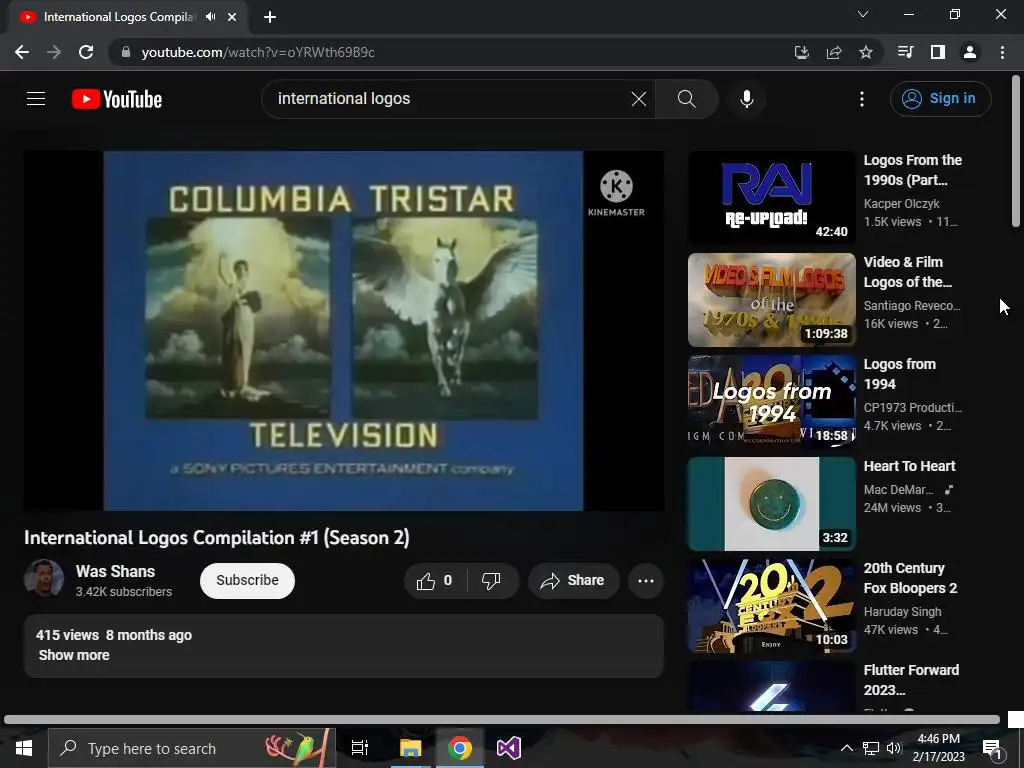Open Logos From the 1990s thumbnail
The width and height of the screenshot is (1024, 768).
(x=771, y=197)
